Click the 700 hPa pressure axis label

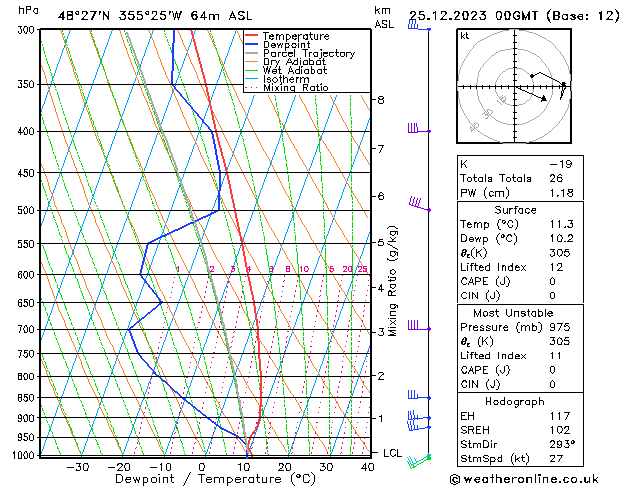[28, 330]
